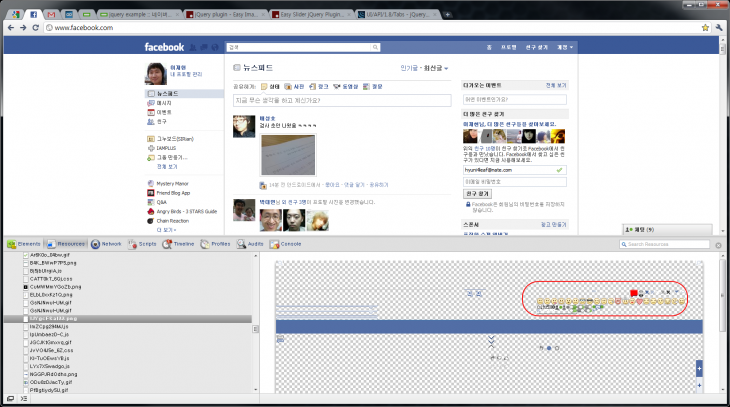Open the news feed sort dropdown arrow
Screen dimensions: 730x407
coord(446,69)
